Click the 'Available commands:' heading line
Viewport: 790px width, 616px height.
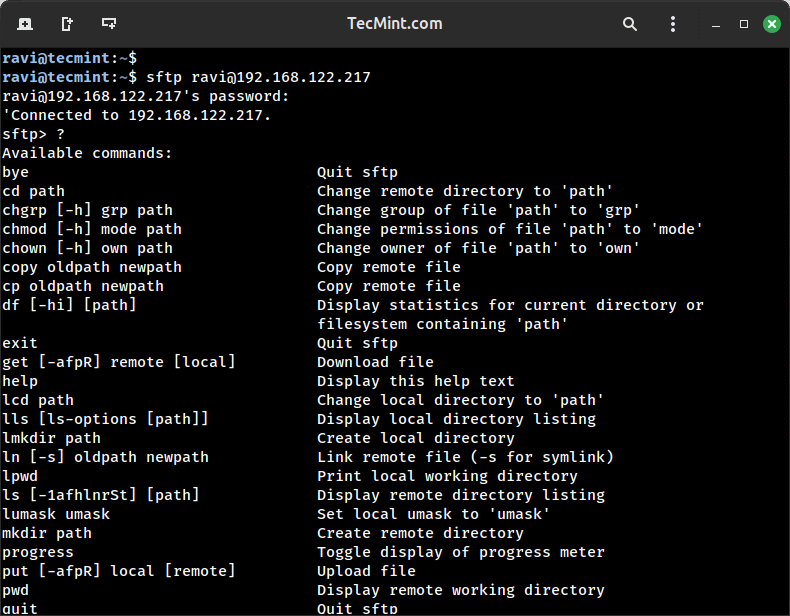click(x=87, y=153)
